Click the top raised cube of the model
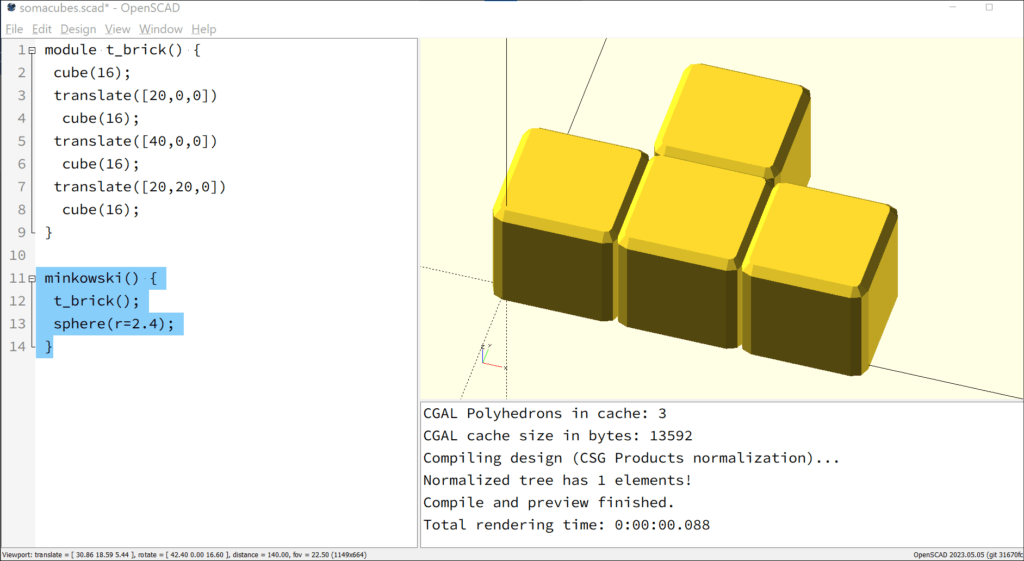 pos(733,121)
